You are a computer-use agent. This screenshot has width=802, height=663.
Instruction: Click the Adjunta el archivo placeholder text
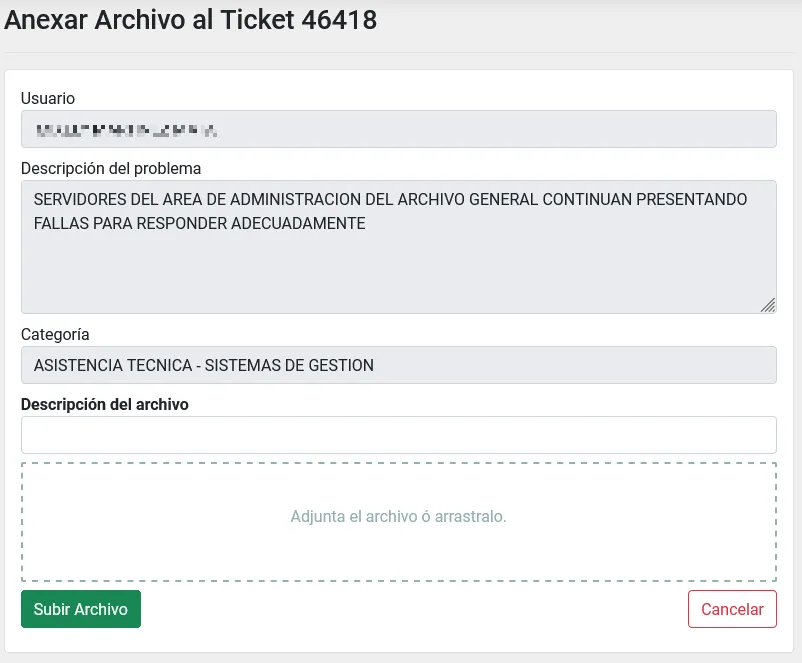coord(399,517)
